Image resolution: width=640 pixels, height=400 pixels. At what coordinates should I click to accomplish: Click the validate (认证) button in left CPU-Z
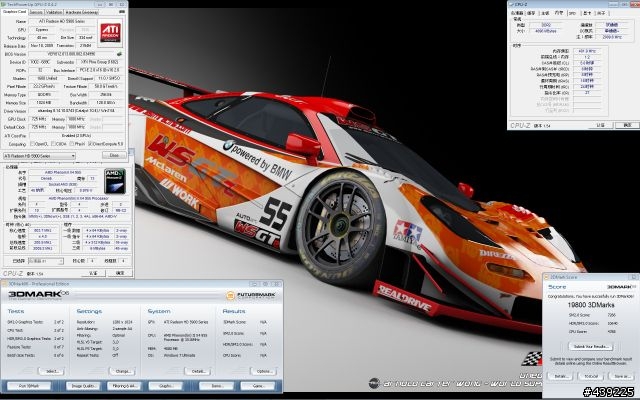[x=93, y=273]
